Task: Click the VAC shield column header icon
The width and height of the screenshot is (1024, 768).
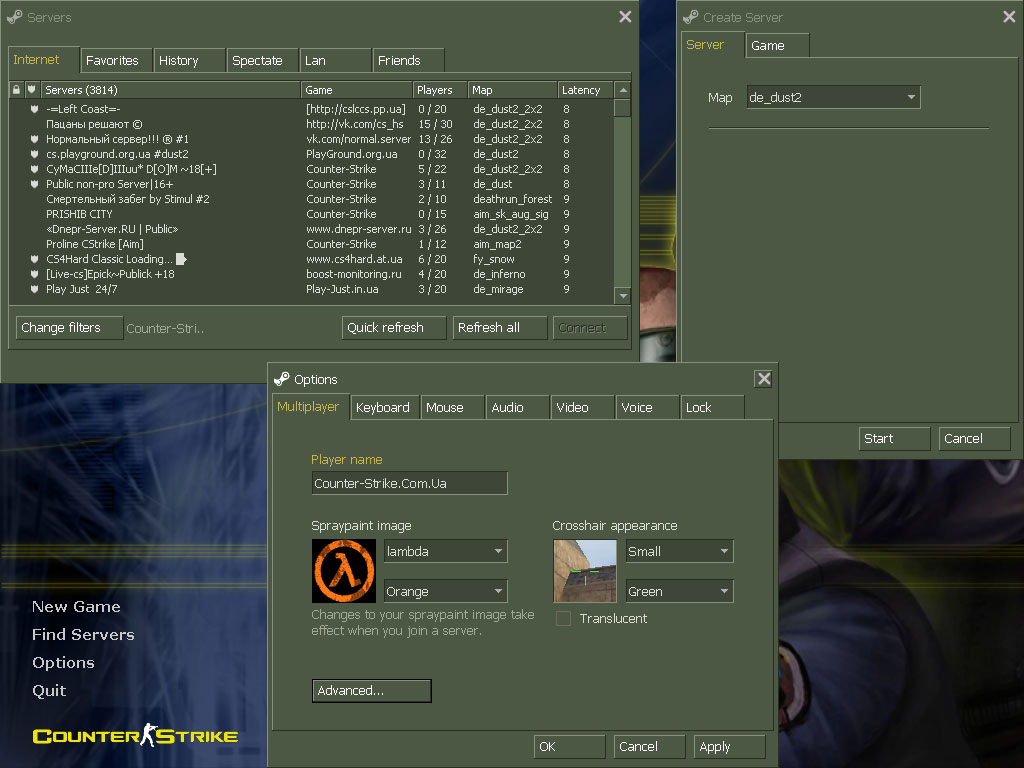Action: click(x=32, y=90)
